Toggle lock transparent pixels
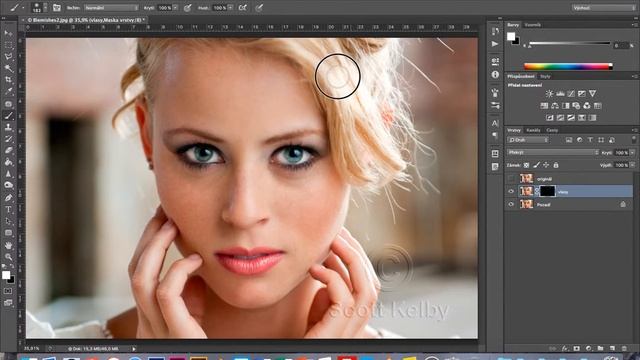 click(526, 165)
